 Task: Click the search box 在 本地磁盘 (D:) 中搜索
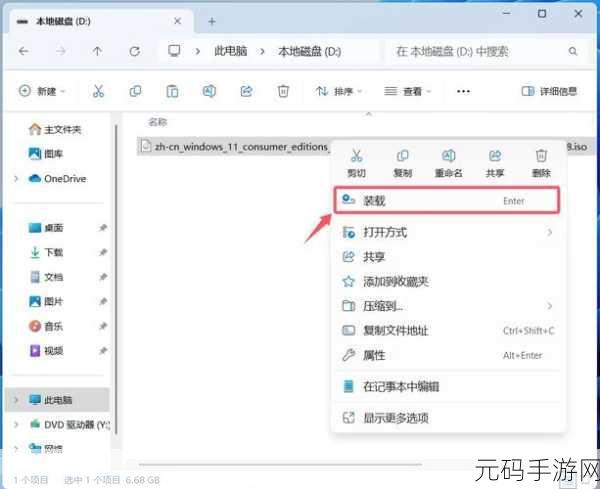click(485, 51)
